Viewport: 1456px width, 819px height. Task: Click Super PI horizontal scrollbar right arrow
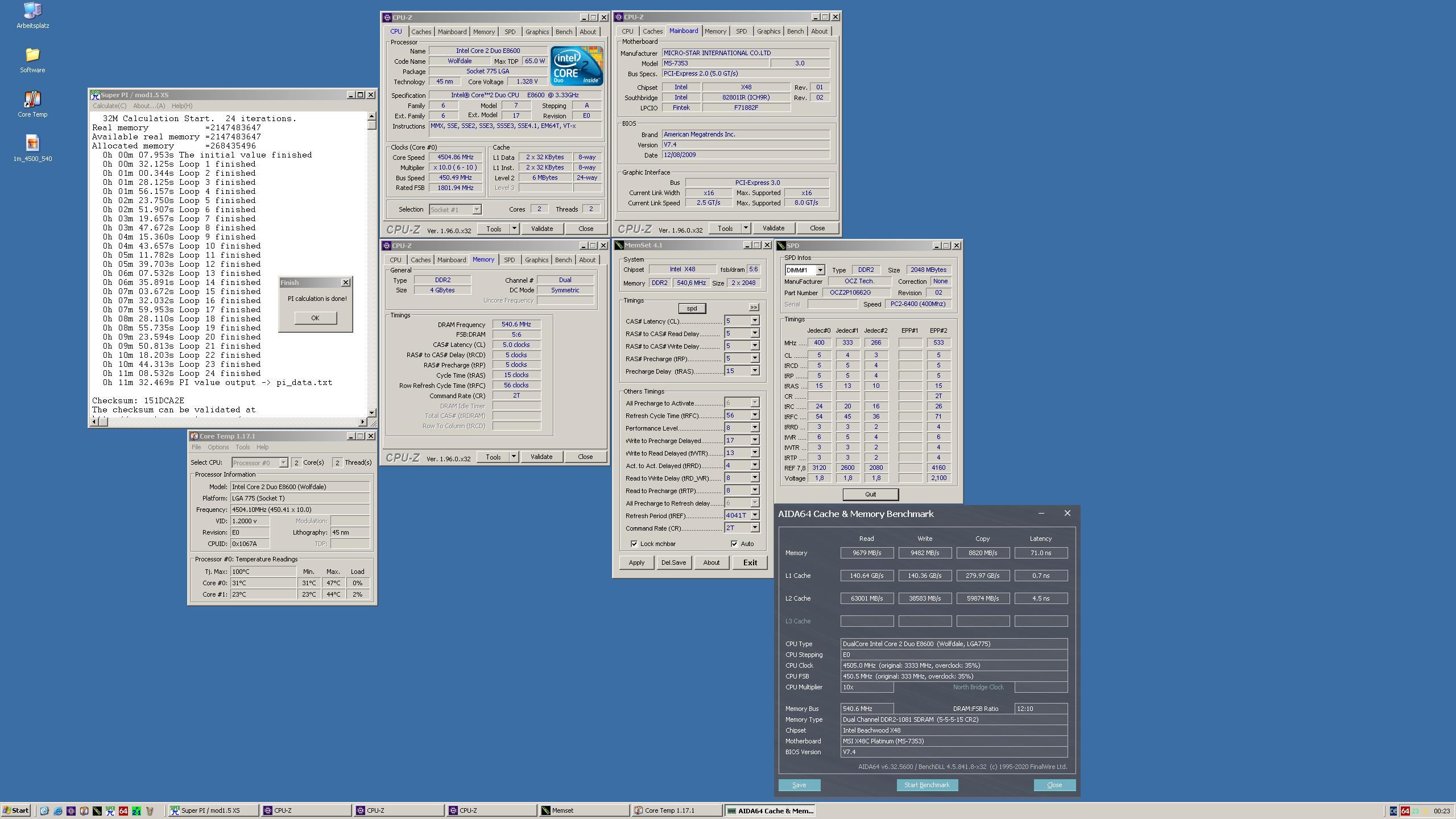click(363, 421)
